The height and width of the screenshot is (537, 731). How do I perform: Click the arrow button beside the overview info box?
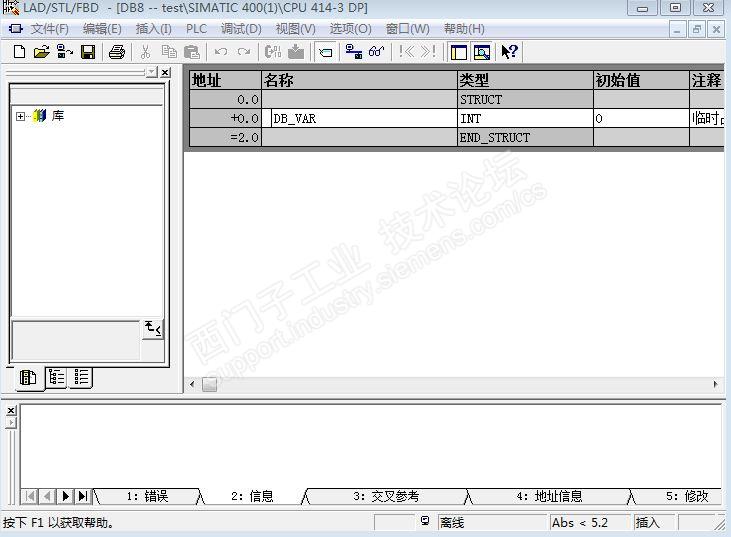(152, 329)
